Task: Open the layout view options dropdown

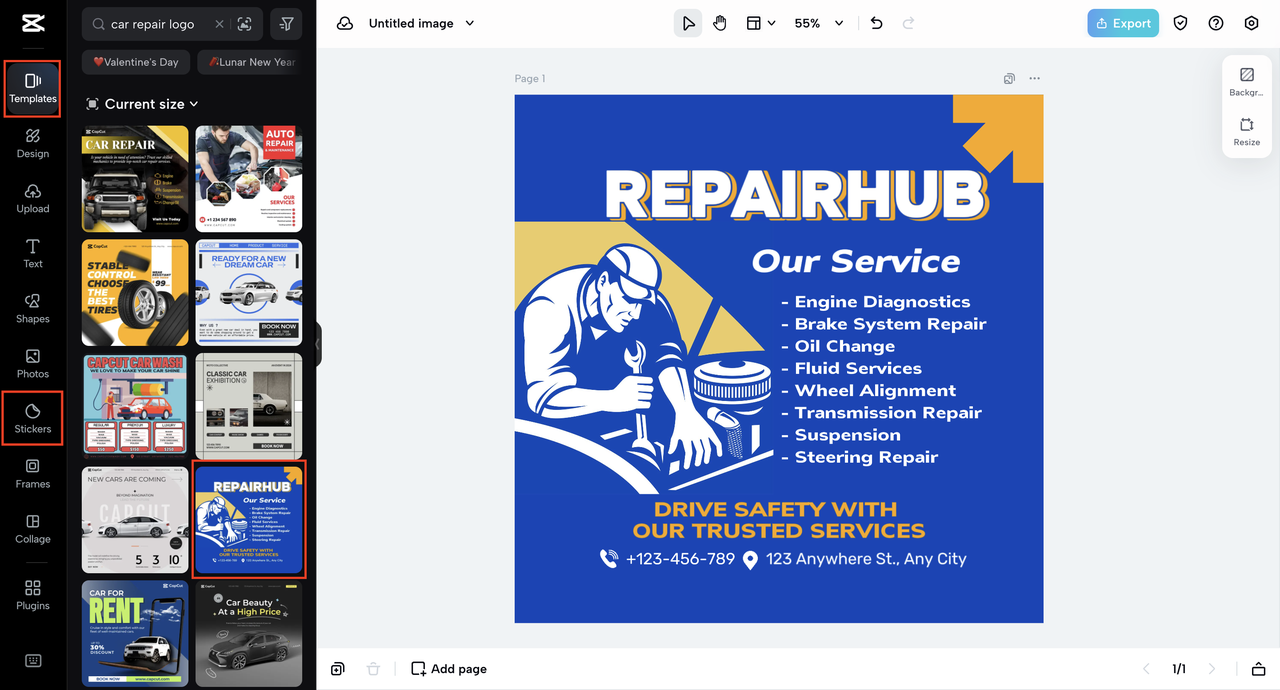Action: click(x=761, y=23)
